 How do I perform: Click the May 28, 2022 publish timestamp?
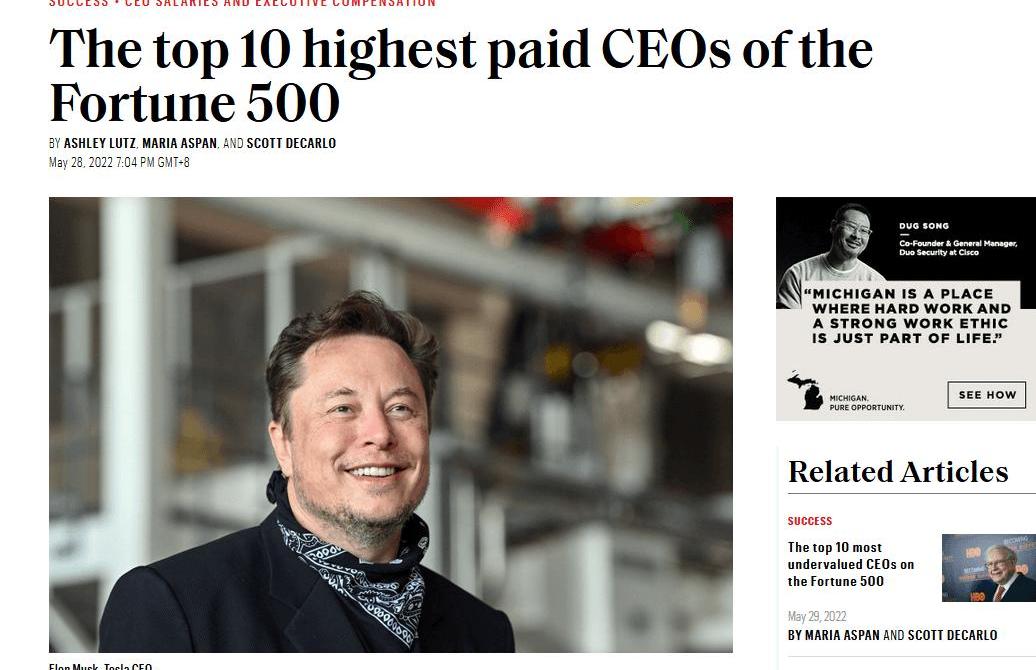click(x=119, y=163)
